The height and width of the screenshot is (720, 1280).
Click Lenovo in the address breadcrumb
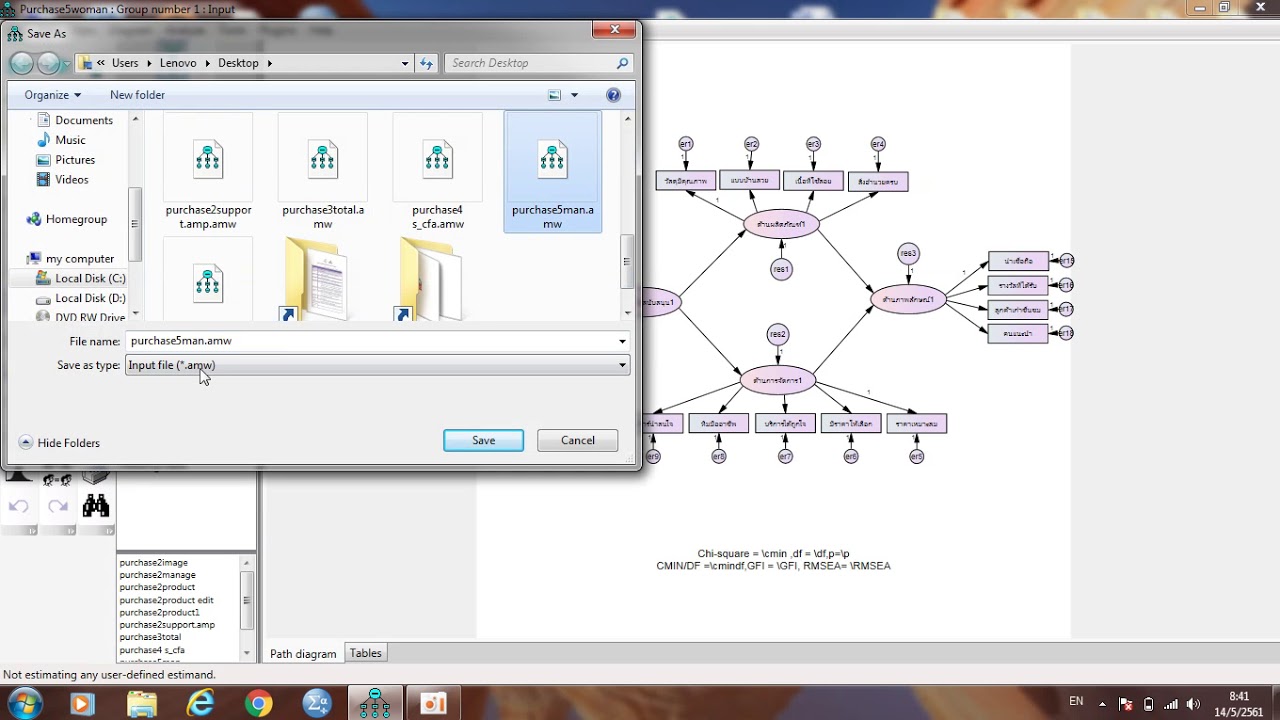178,63
